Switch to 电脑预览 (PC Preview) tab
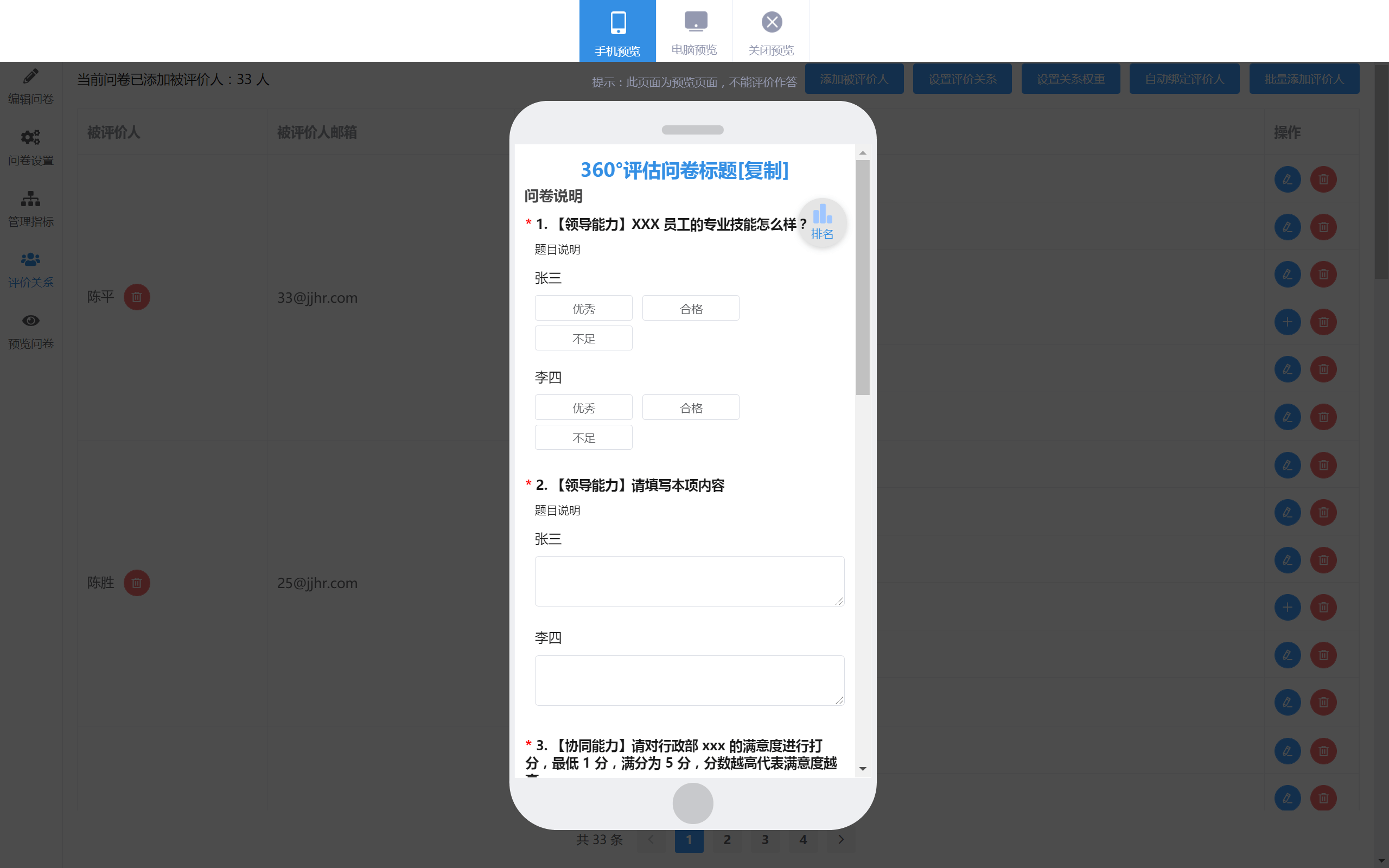Viewport: 1389px width, 868px height. pyautogui.click(x=694, y=30)
